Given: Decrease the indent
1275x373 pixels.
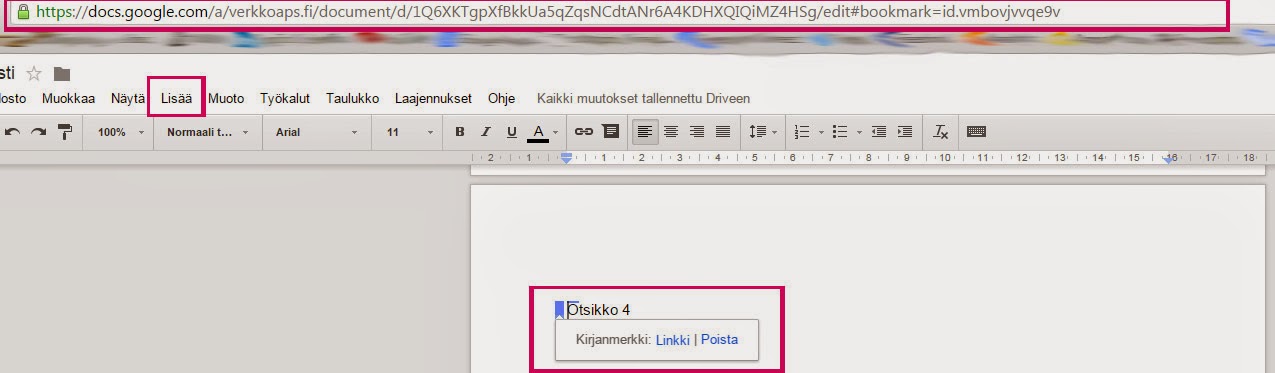Looking at the screenshot, I should 879,132.
